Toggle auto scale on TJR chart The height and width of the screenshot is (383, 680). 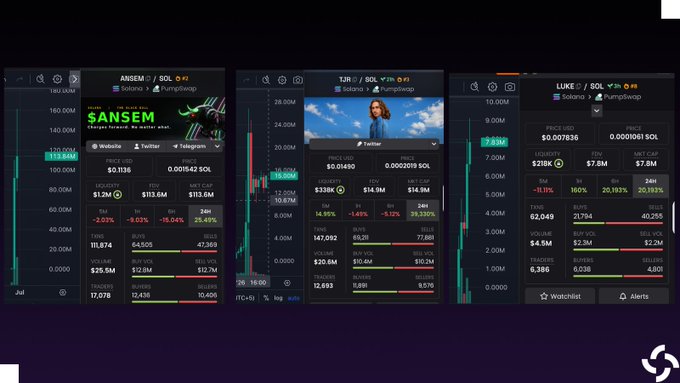(294, 298)
